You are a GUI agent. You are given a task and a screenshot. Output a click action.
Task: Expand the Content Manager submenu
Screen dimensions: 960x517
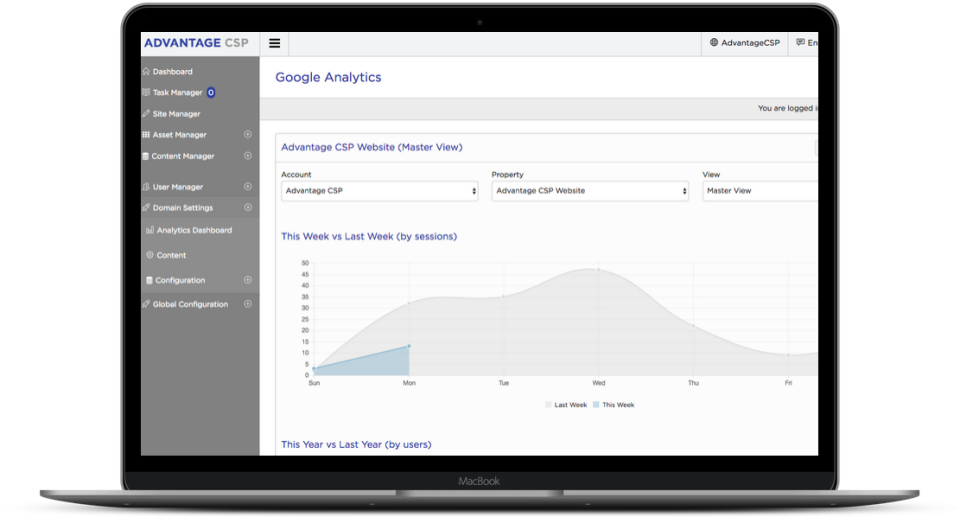pyautogui.click(x=248, y=156)
